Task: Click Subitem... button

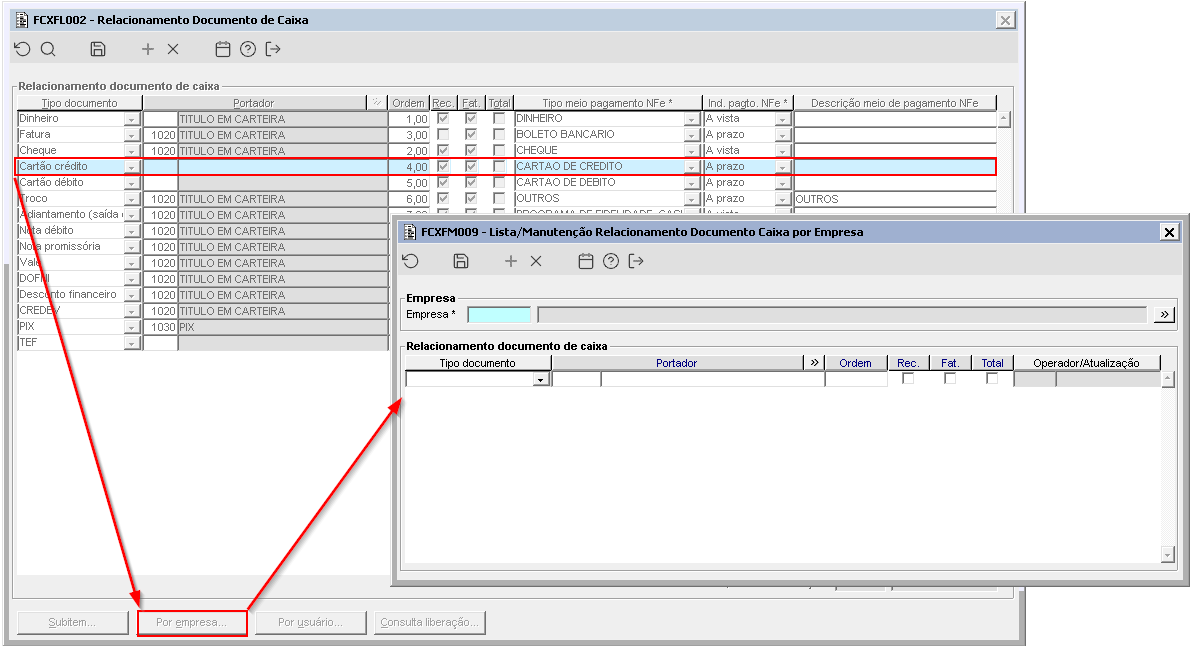Action: point(72,622)
